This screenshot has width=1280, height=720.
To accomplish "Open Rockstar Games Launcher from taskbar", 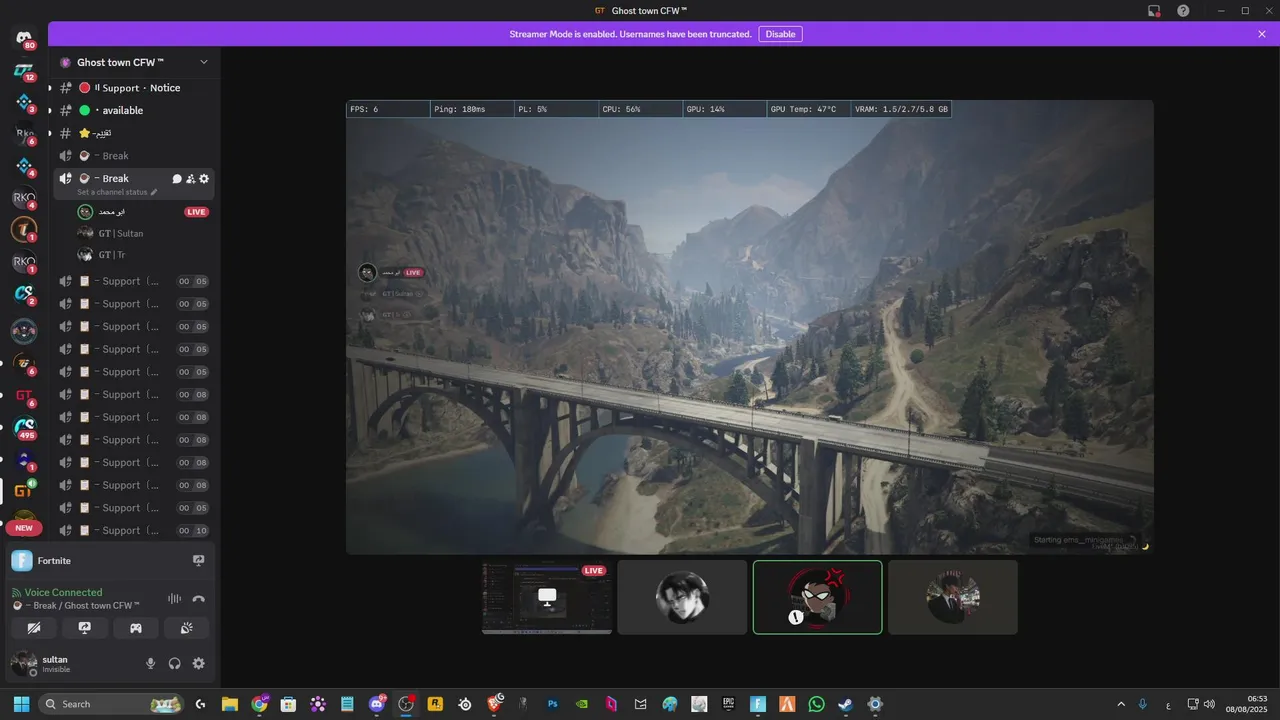I will point(436,704).
